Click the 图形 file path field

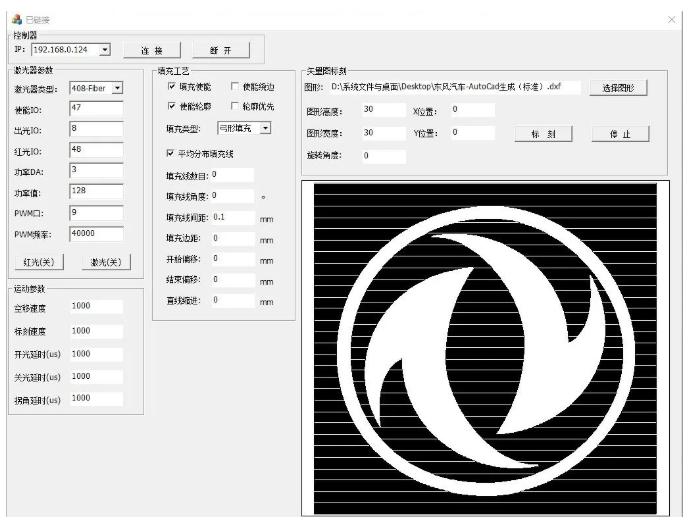[455, 87]
